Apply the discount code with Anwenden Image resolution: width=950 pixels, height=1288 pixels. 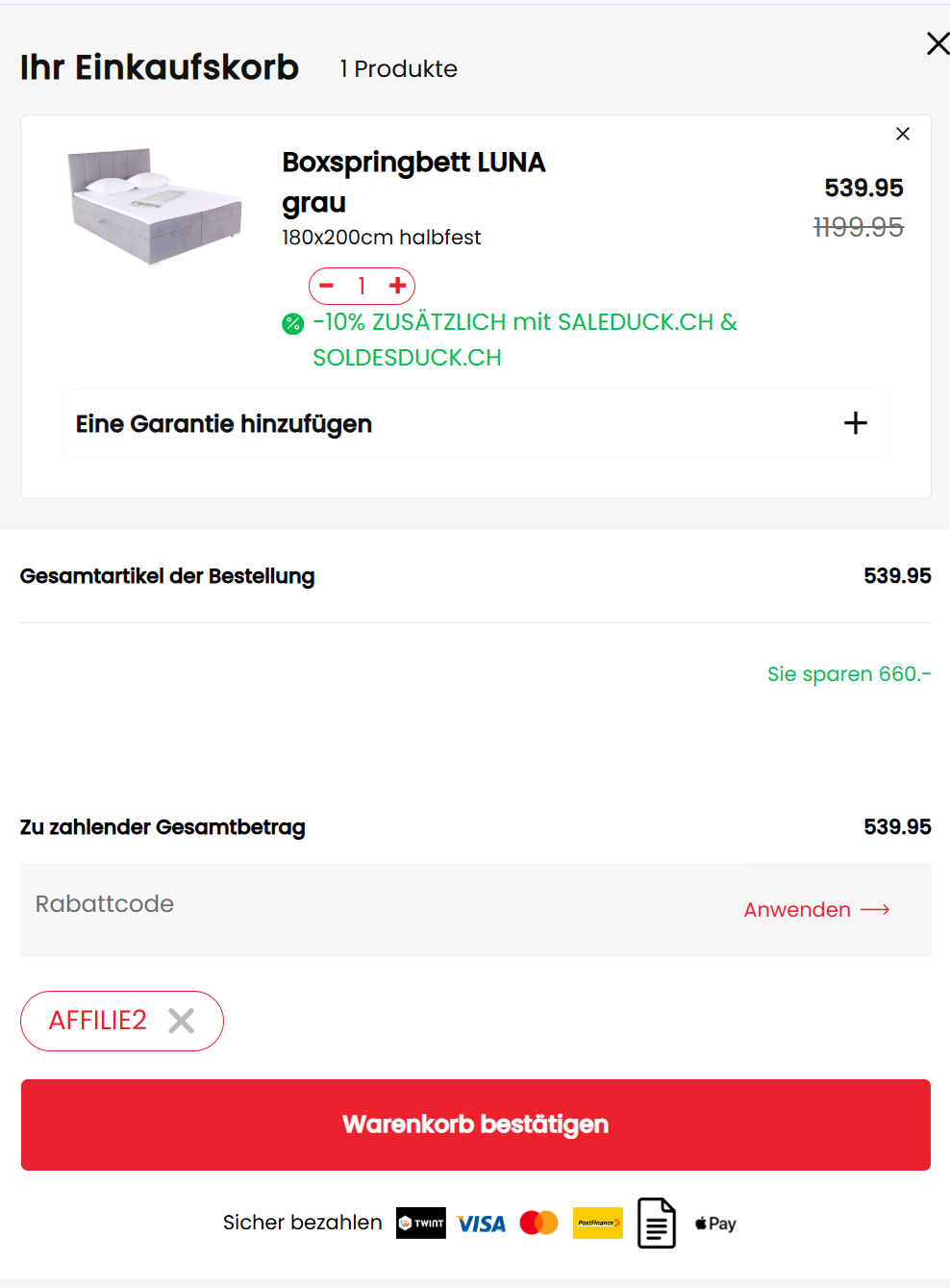point(816,910)
